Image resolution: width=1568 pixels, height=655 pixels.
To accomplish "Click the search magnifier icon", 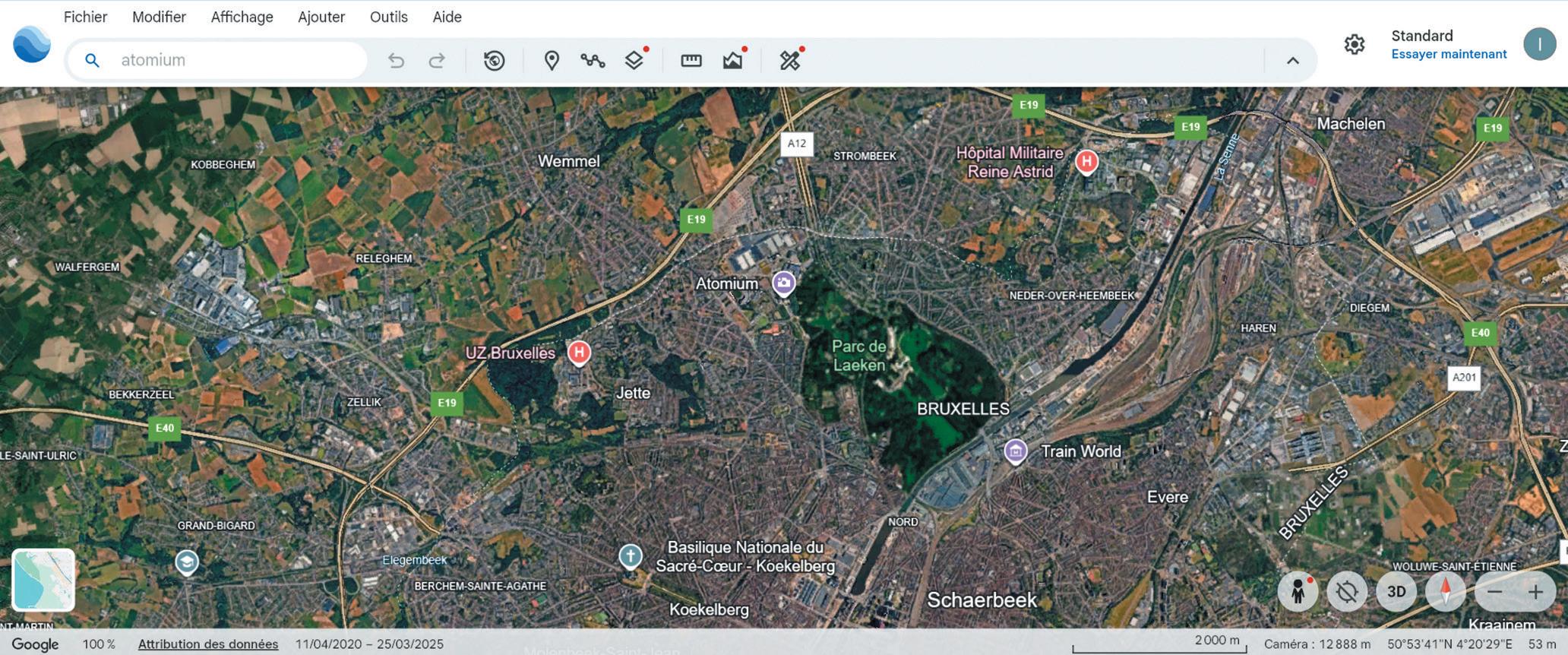I will coord(92,60).
